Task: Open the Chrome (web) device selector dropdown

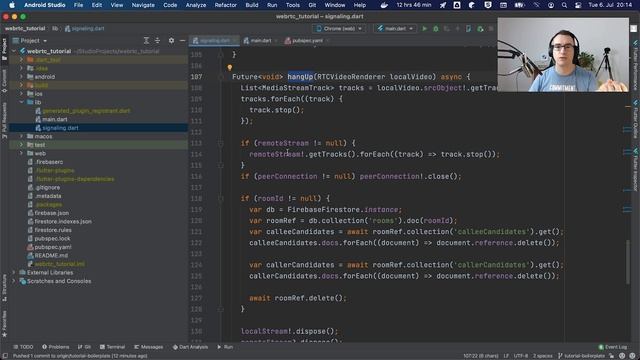Action: 339,29
